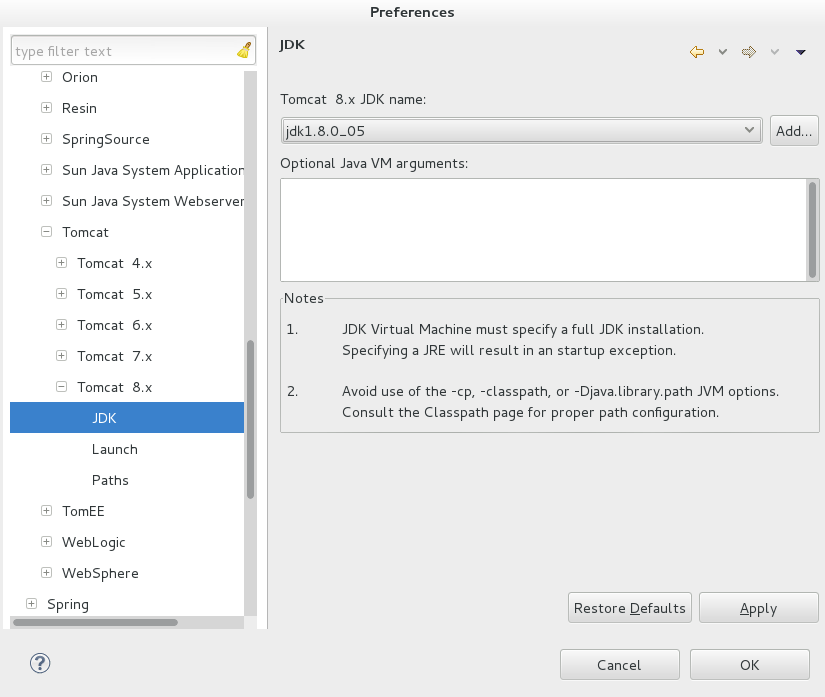Select Sun Java System Application entry

(153, 170)
